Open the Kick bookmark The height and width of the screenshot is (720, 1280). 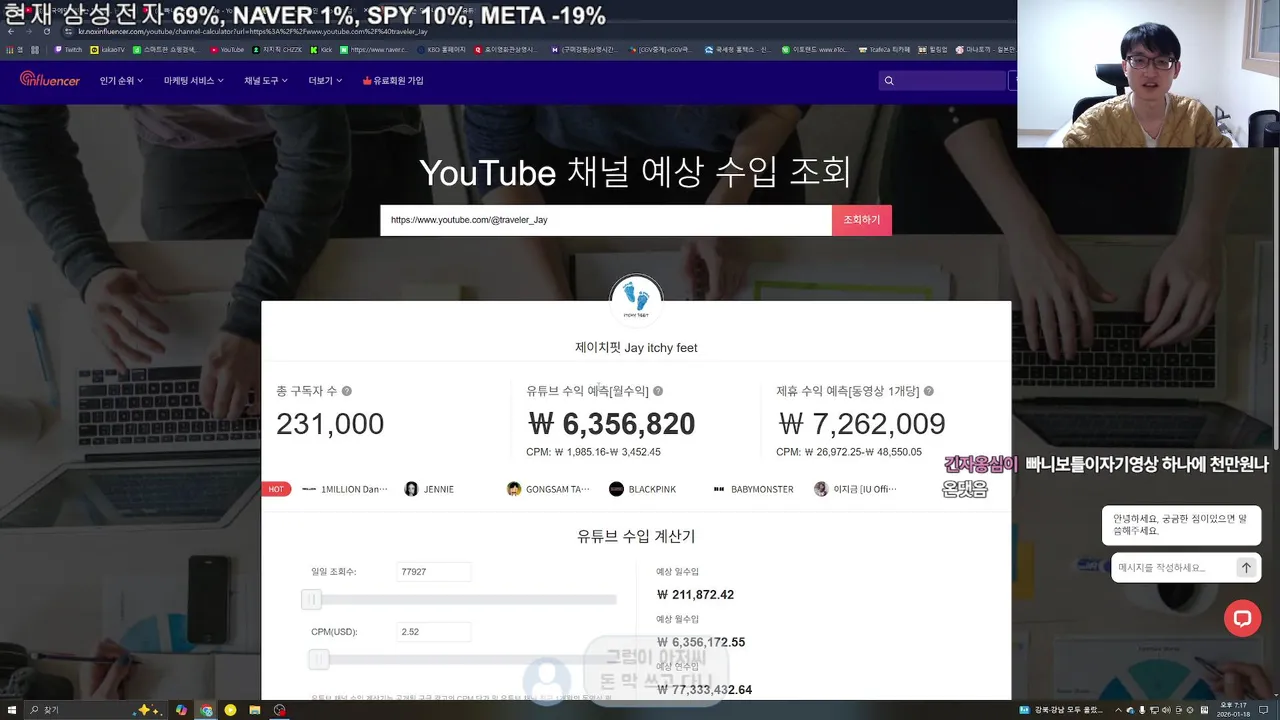(x=321, y=49)
